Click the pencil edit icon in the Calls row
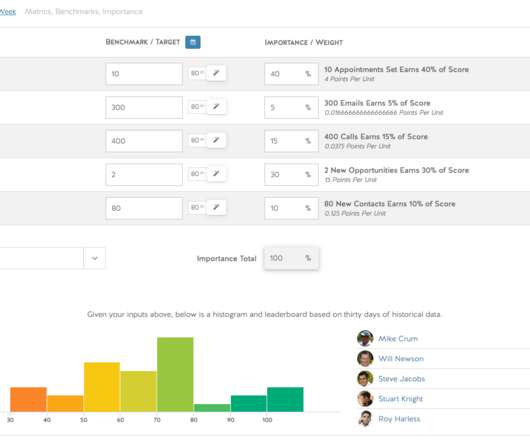 pos(216,140)
